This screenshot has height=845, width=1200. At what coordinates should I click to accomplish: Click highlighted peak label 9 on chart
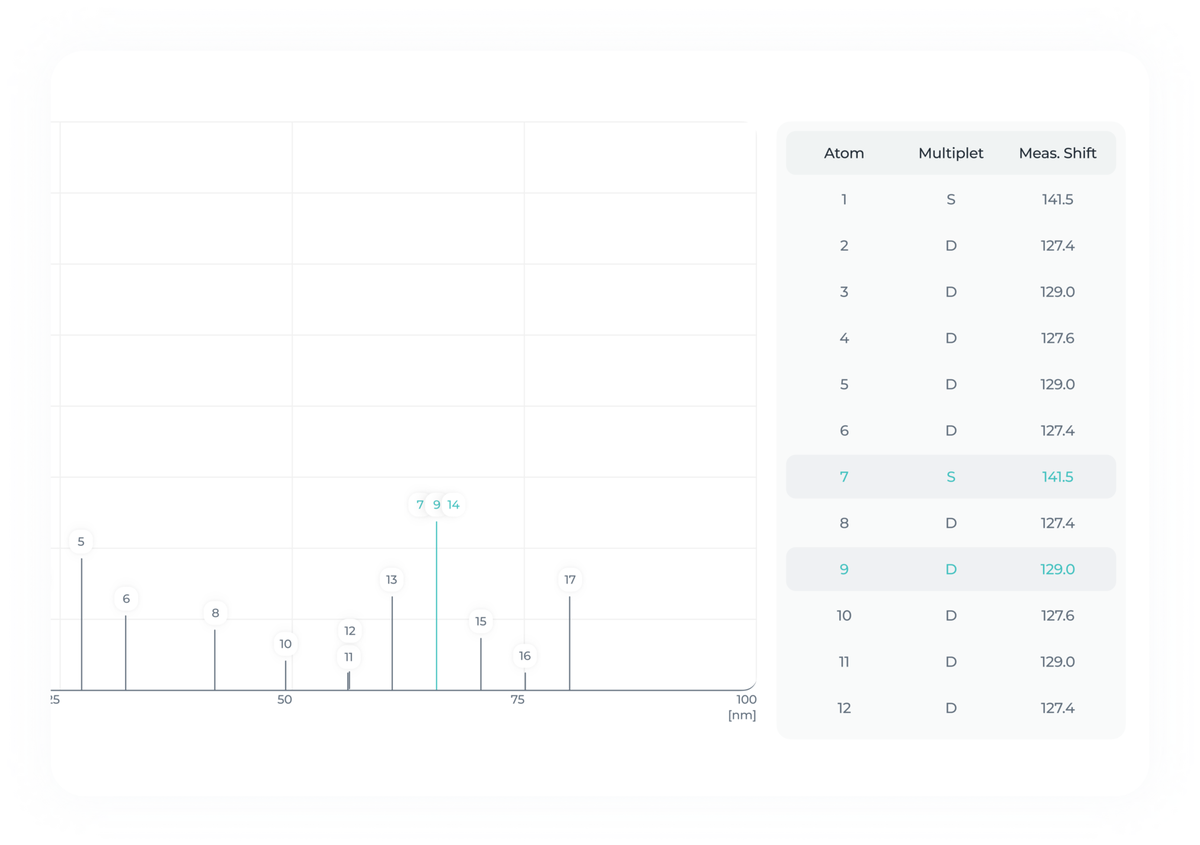click(x=437, y=505)
